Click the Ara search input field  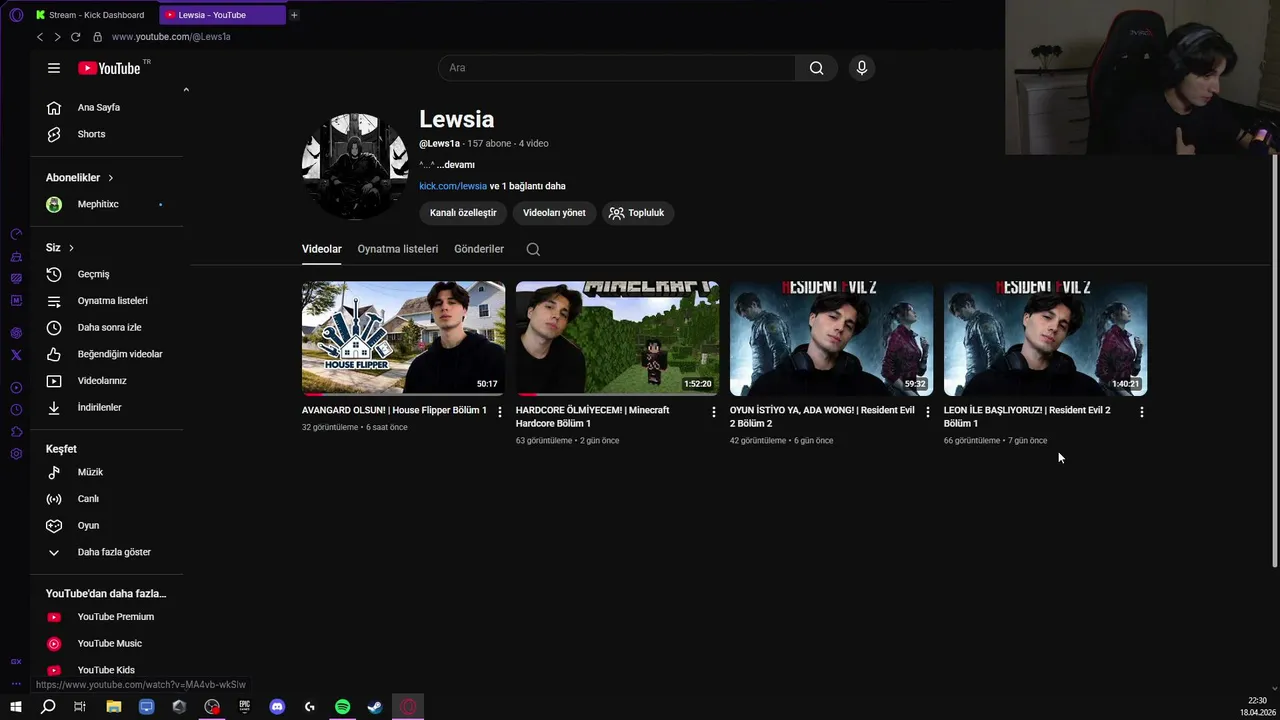616,68
